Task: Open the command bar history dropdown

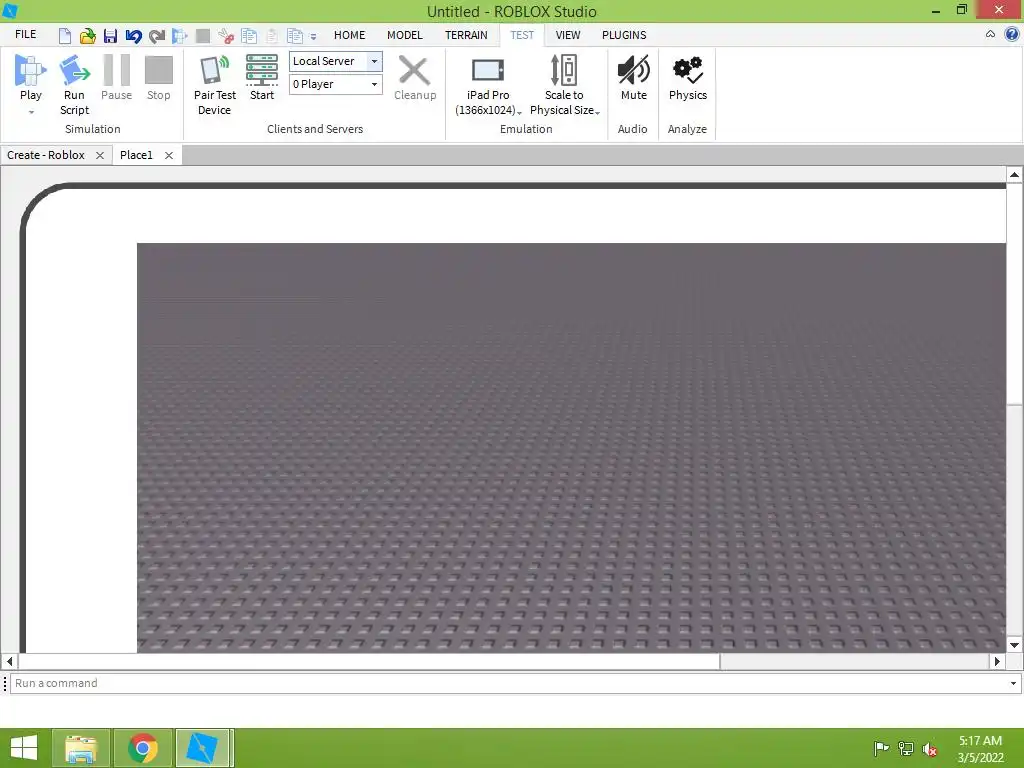Action: (x=1014, y=684)
